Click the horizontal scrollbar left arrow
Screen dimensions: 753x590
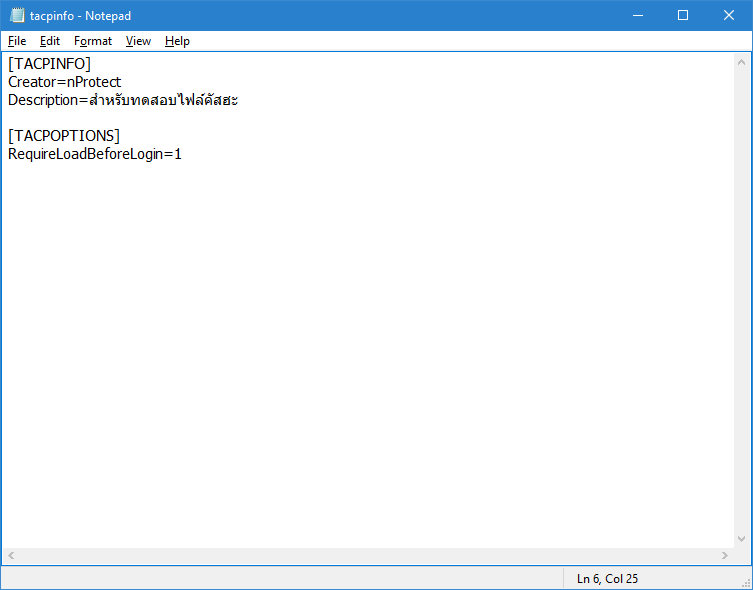click(11, 556)
